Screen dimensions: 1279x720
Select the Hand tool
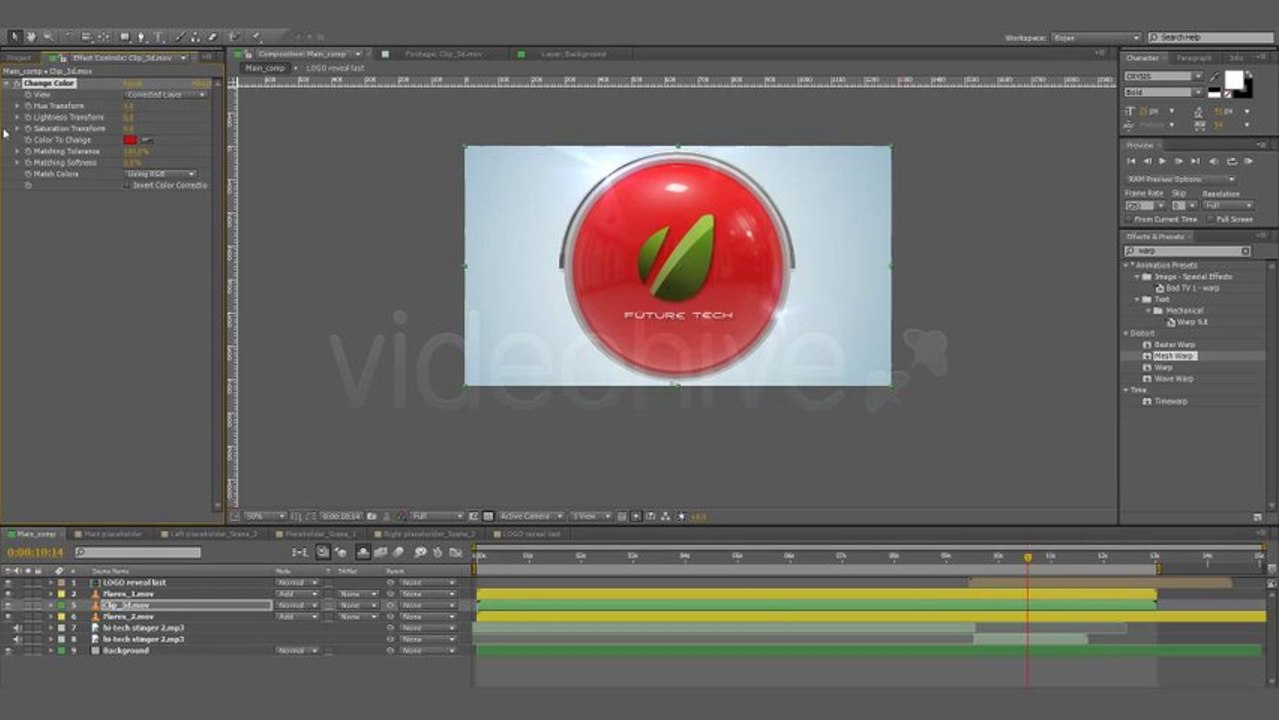(31, 37)
